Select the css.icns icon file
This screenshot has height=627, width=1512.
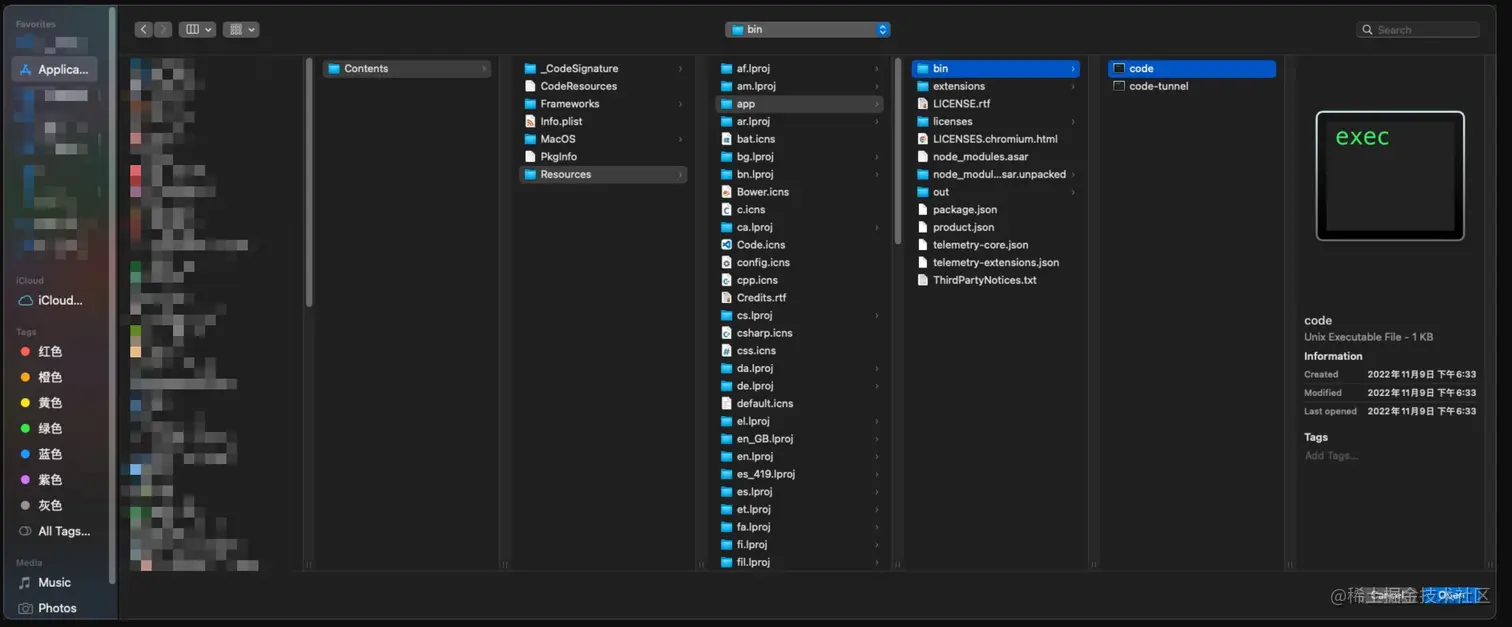[x=800, y=351]
